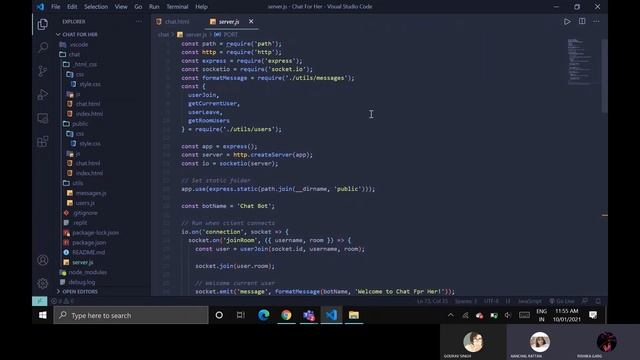The width and height of the screenshot is (640, 360).
Task: Change the UTF-8 encoding in status bar
Action: [491, 301]
